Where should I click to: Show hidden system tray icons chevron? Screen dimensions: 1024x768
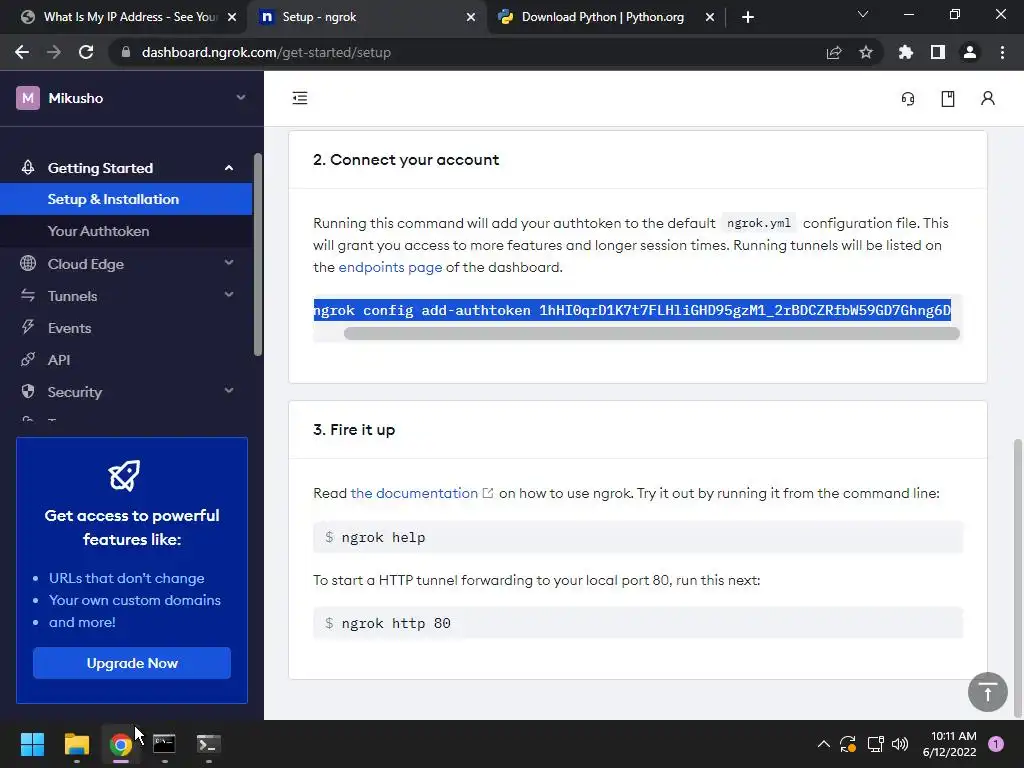824,744
